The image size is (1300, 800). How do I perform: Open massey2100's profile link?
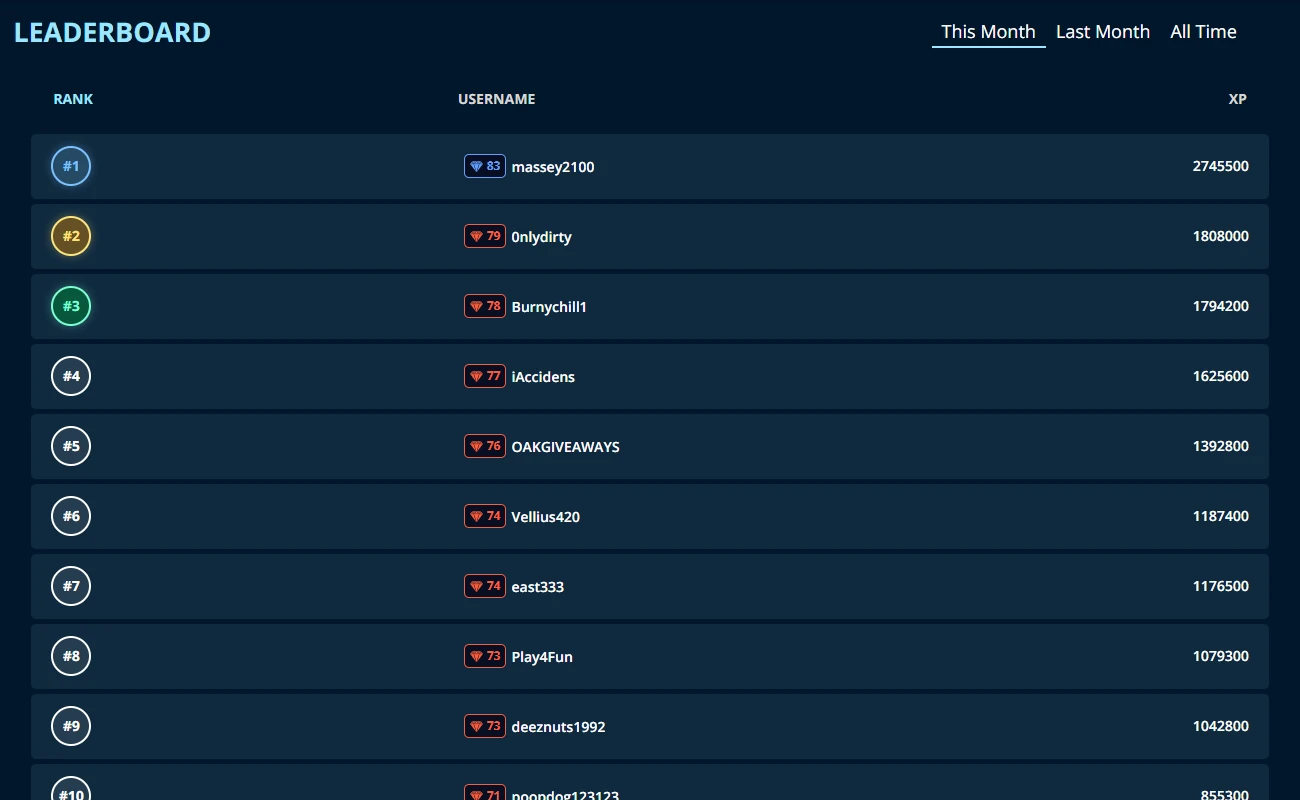(553, 167)
